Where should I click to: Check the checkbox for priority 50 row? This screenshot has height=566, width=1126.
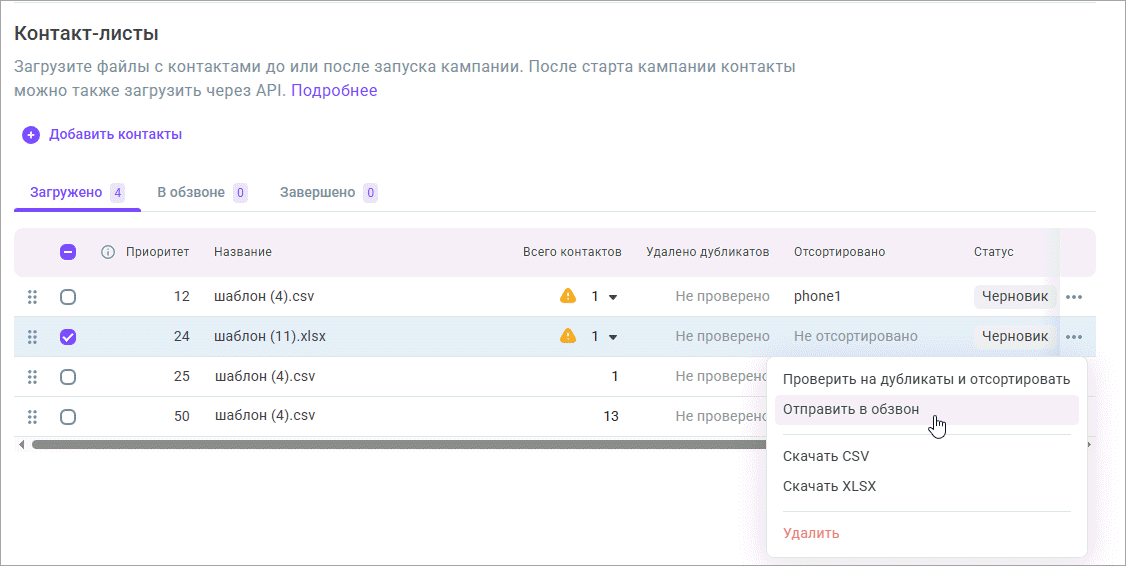coord(68,417)
